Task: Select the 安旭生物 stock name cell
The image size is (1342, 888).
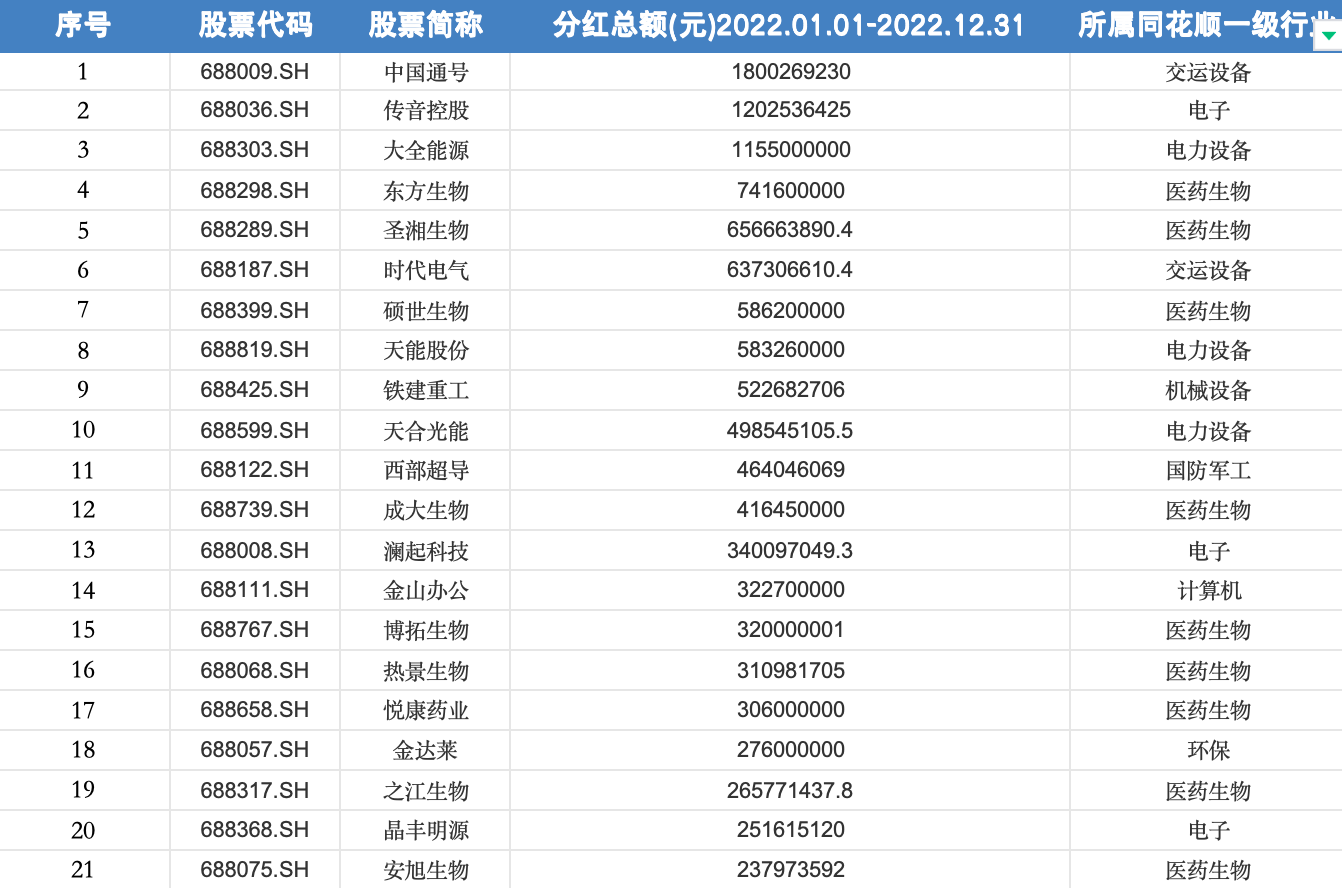Action: click(x=426, y=870)
